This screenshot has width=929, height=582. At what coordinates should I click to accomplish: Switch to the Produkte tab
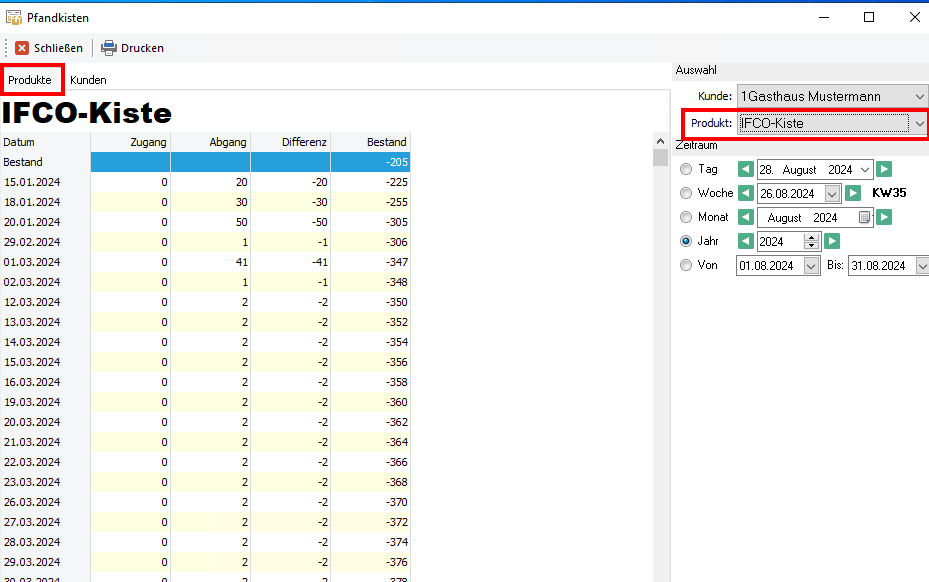(30, 80)
